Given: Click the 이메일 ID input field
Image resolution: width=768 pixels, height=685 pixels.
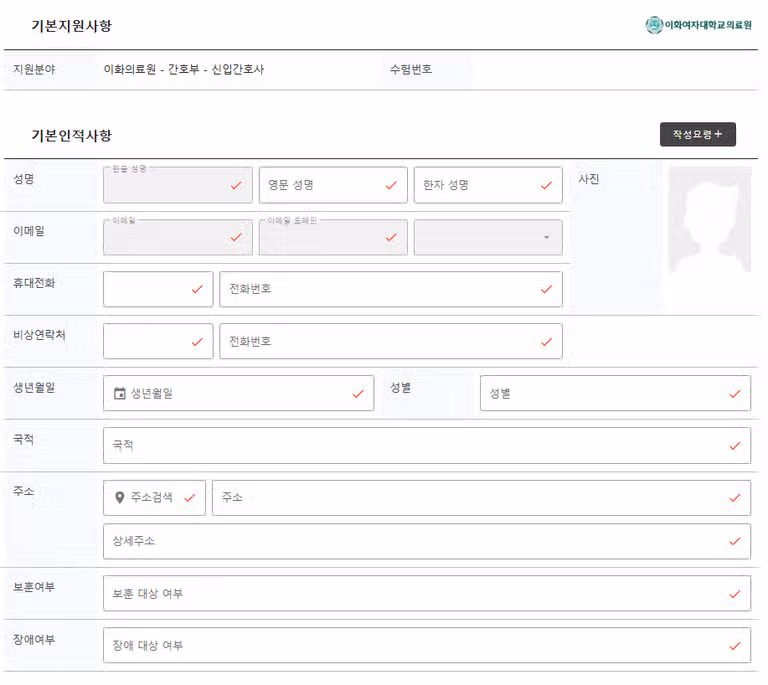Looking at the screenshot, I should (178, 237).
